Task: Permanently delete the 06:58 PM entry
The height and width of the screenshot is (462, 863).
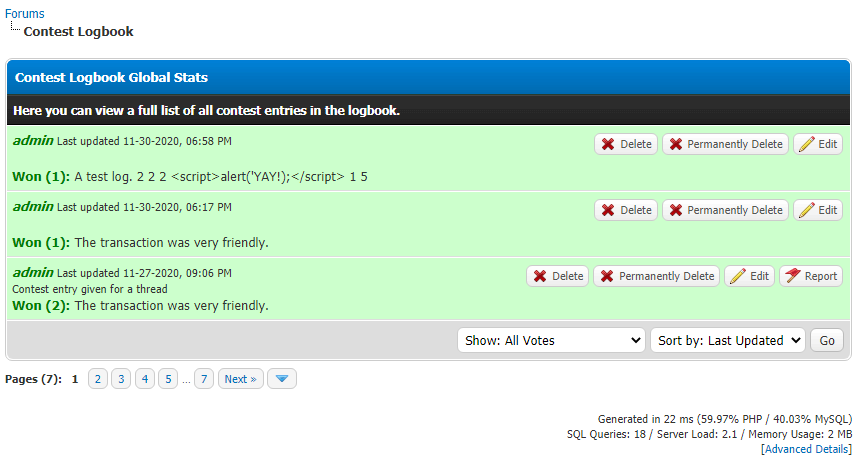Action: point(725,144)
